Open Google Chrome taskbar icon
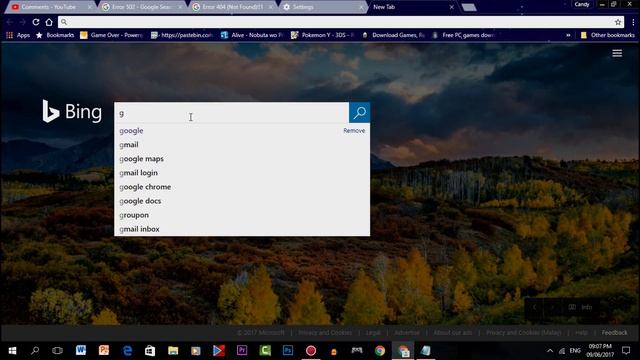The height and width of the screenshot is (360, 640). click(x=380, y=350)
